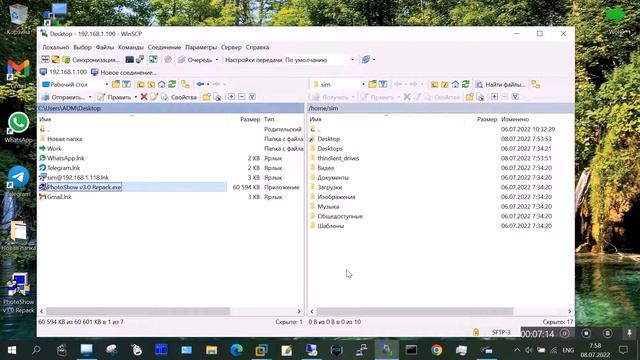Go to remote home directory icon
The width and height of the screenshot is (640, 360).
[x=455, y=84]
